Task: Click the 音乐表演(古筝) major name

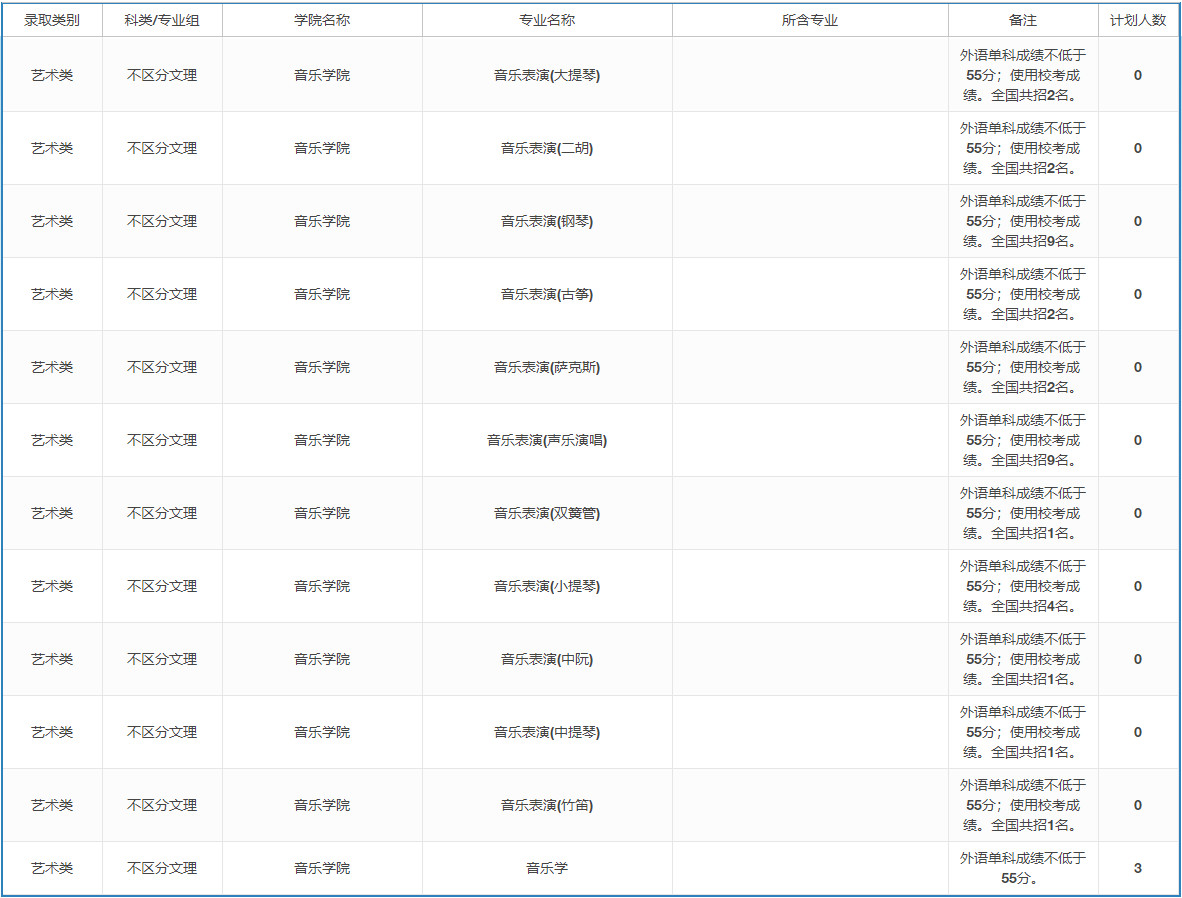Action: click(x=547, y=294)
